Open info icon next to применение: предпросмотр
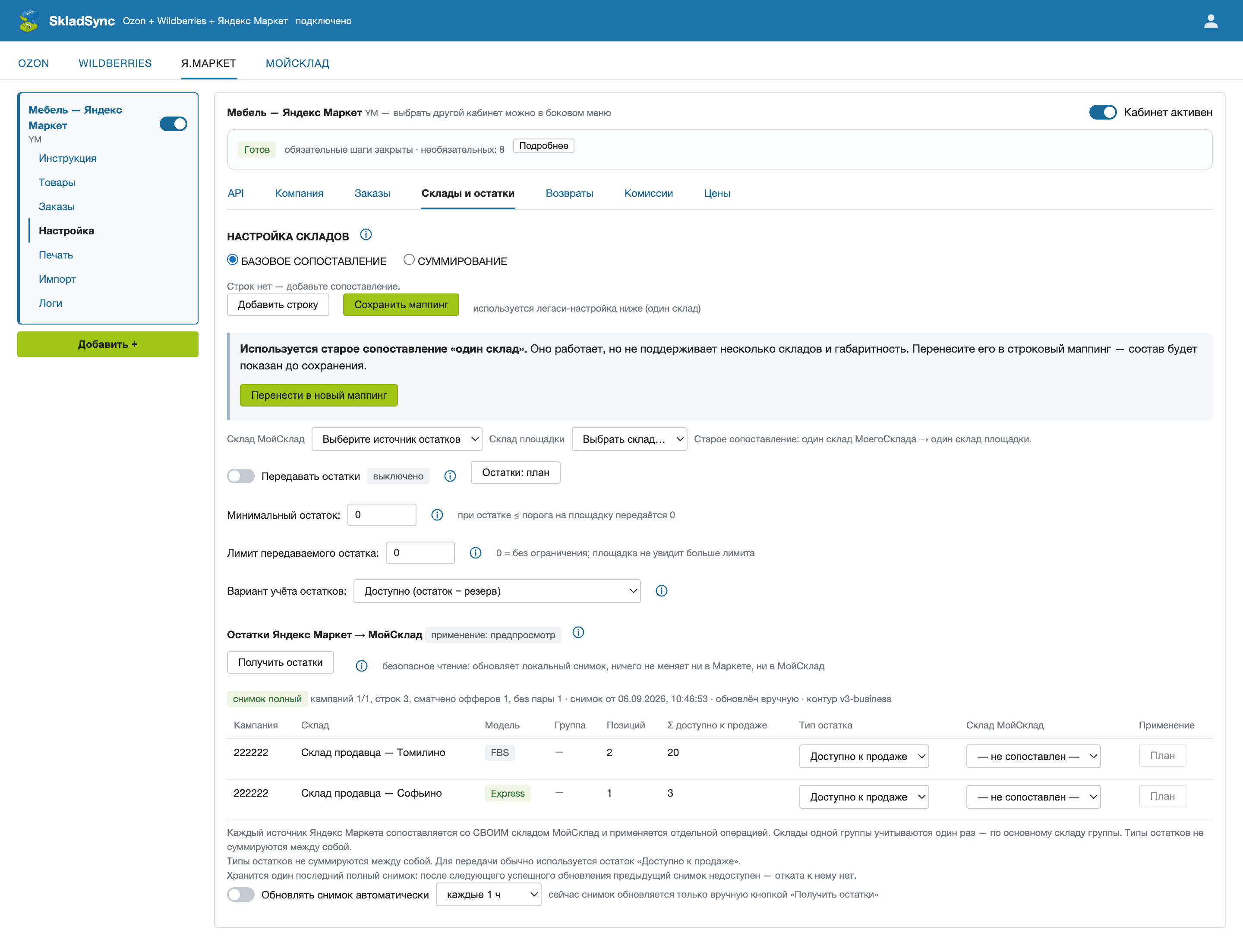 point(578,632)
